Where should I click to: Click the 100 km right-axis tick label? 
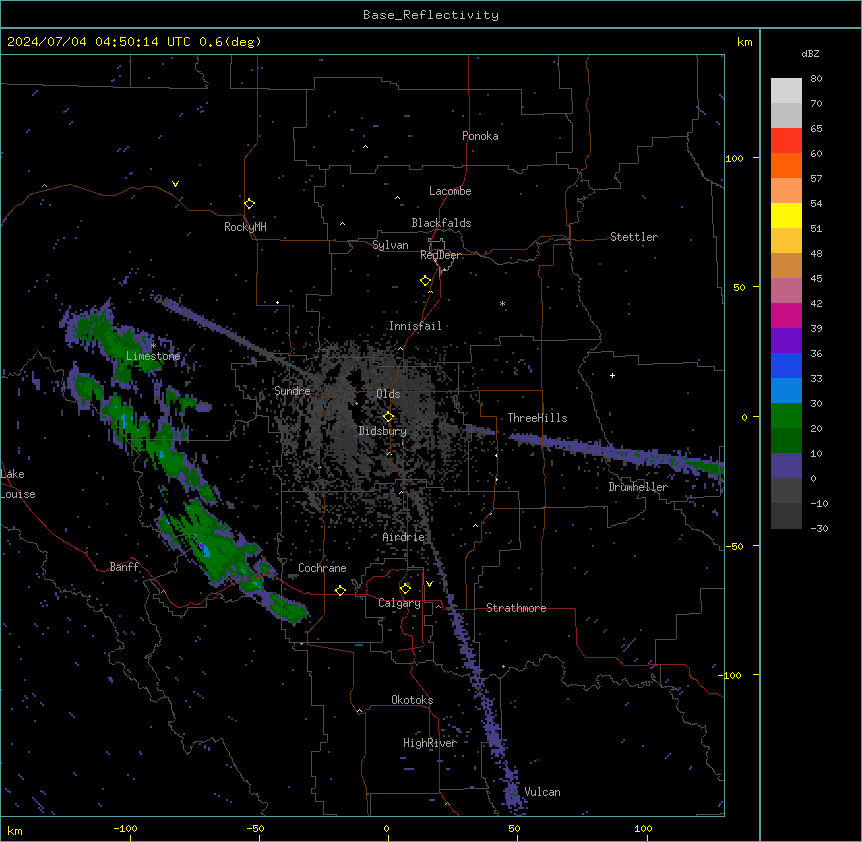[x=734, y=158]
